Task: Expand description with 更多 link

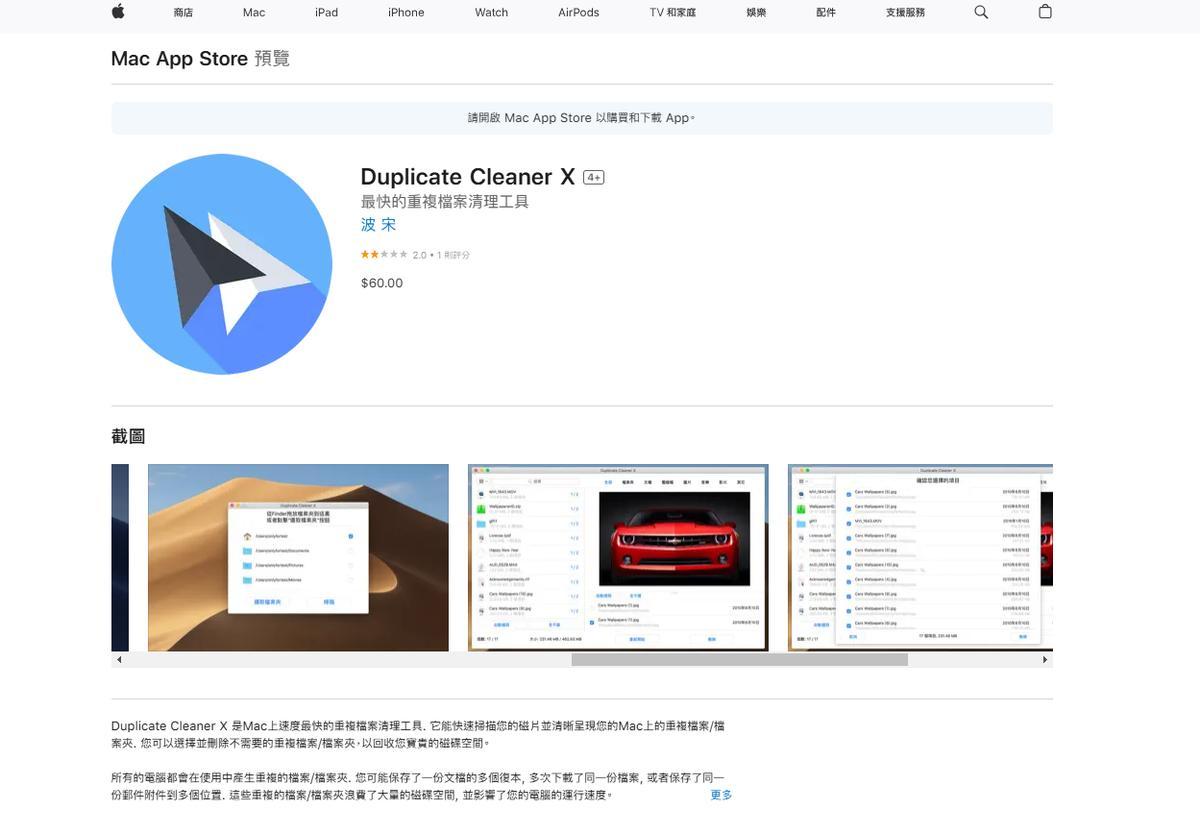Action: tap(721, 795)
